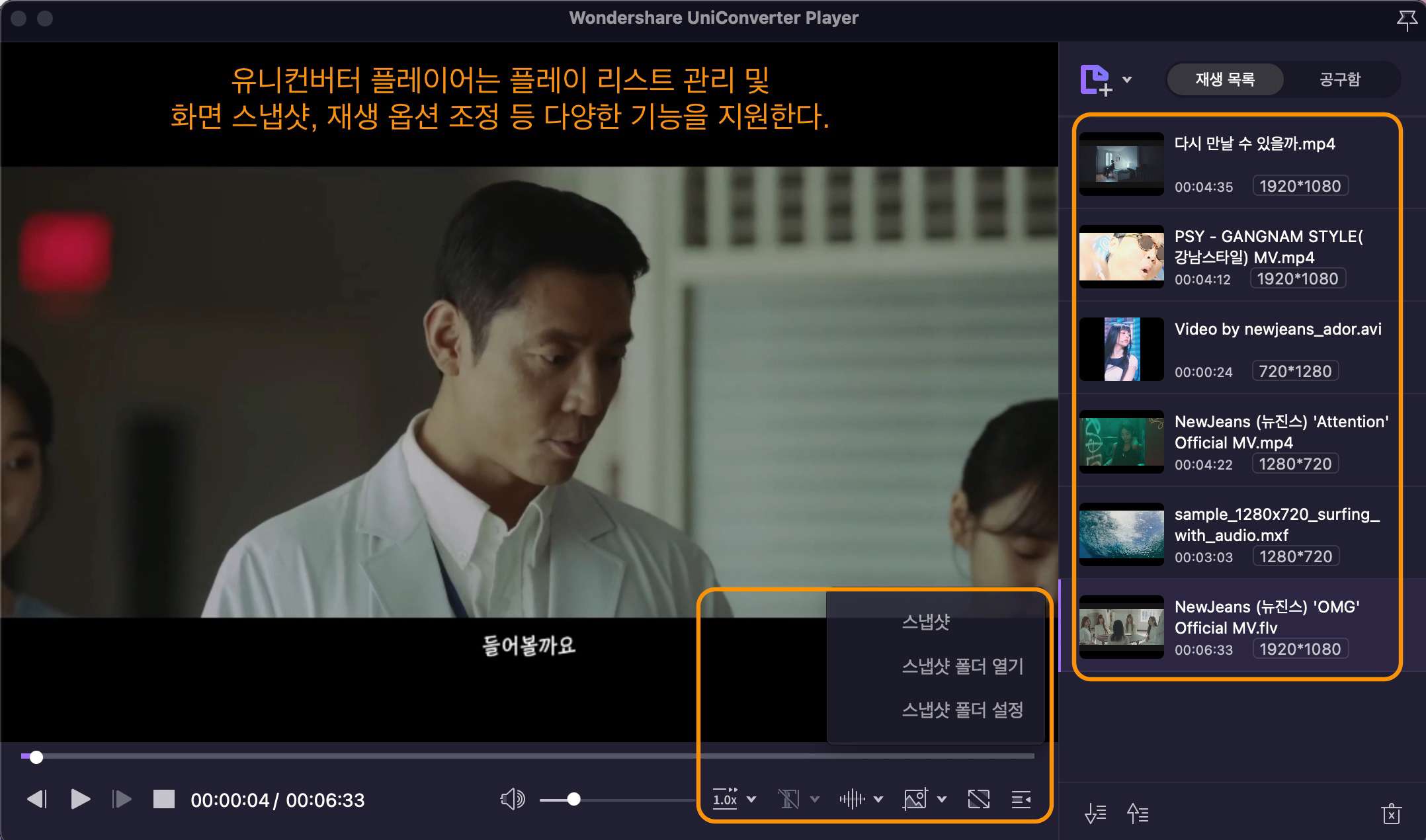Mute the audio with speaker icon
Screen dimensions: 1426x840
click(x=512, y=799)
